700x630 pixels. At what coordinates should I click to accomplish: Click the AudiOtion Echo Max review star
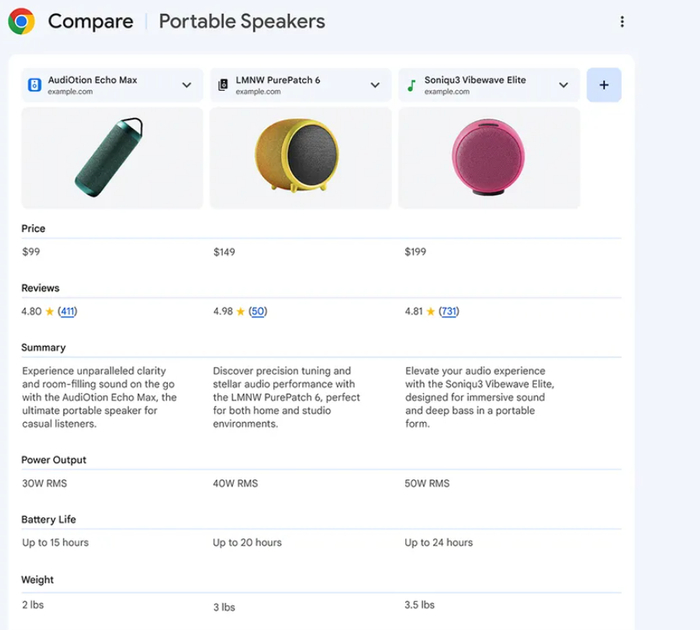50,312
